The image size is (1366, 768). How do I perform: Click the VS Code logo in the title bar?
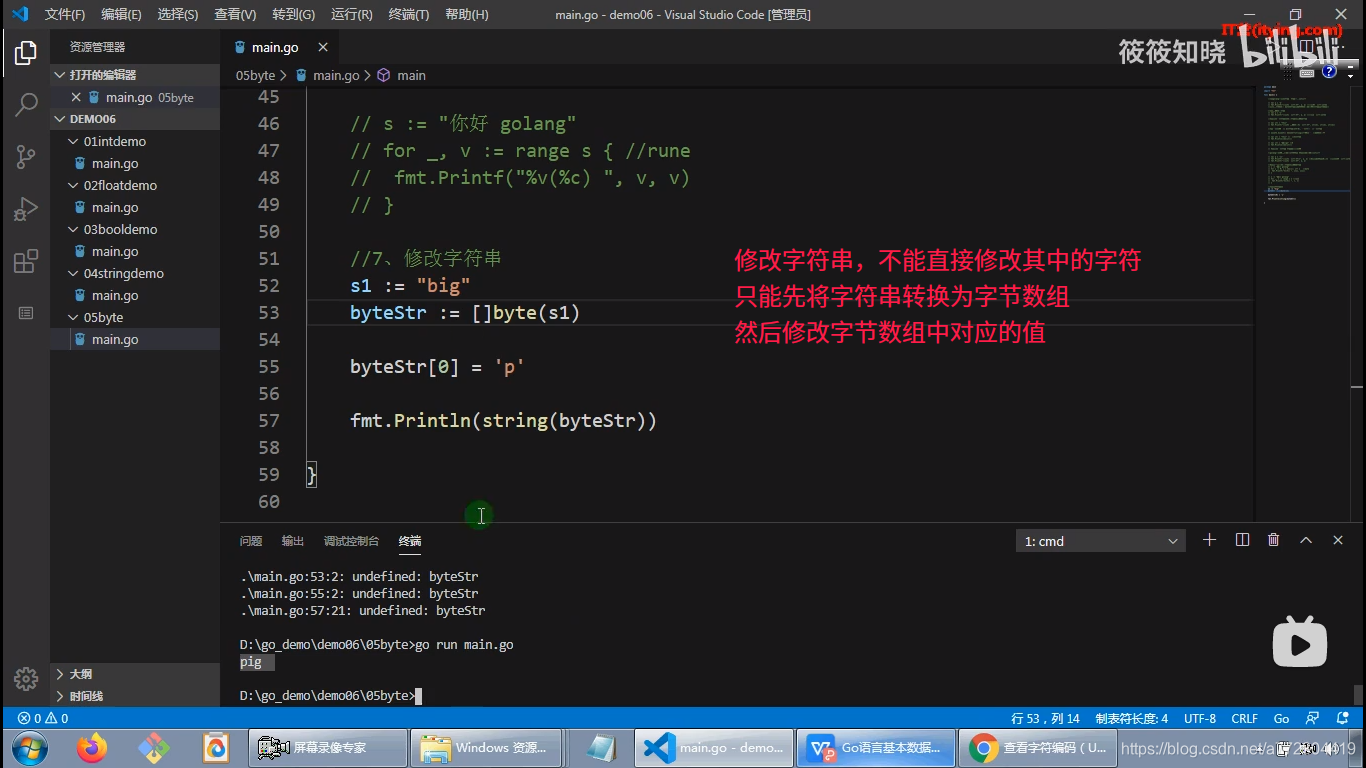(20, 14)
